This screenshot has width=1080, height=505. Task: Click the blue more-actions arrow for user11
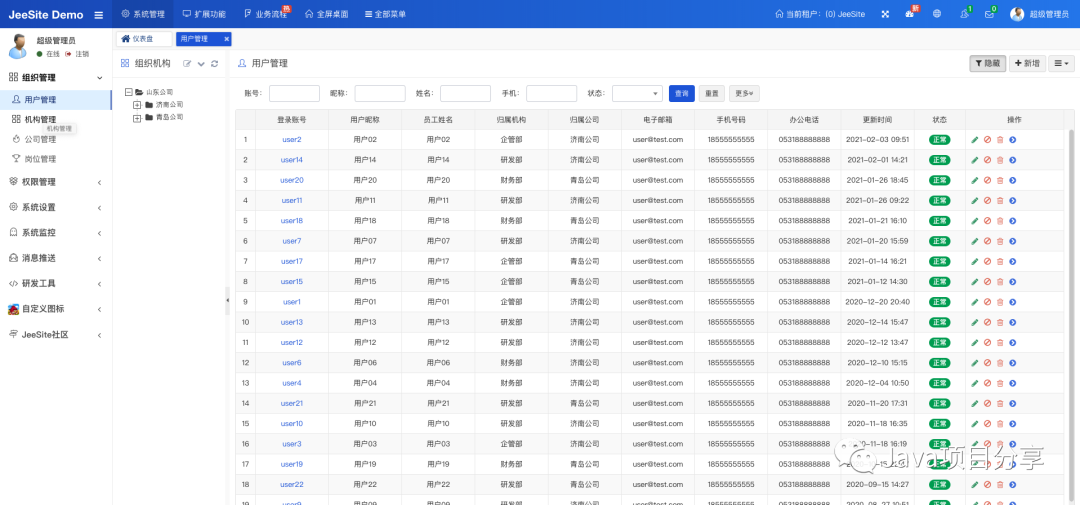pos(1012,200)
